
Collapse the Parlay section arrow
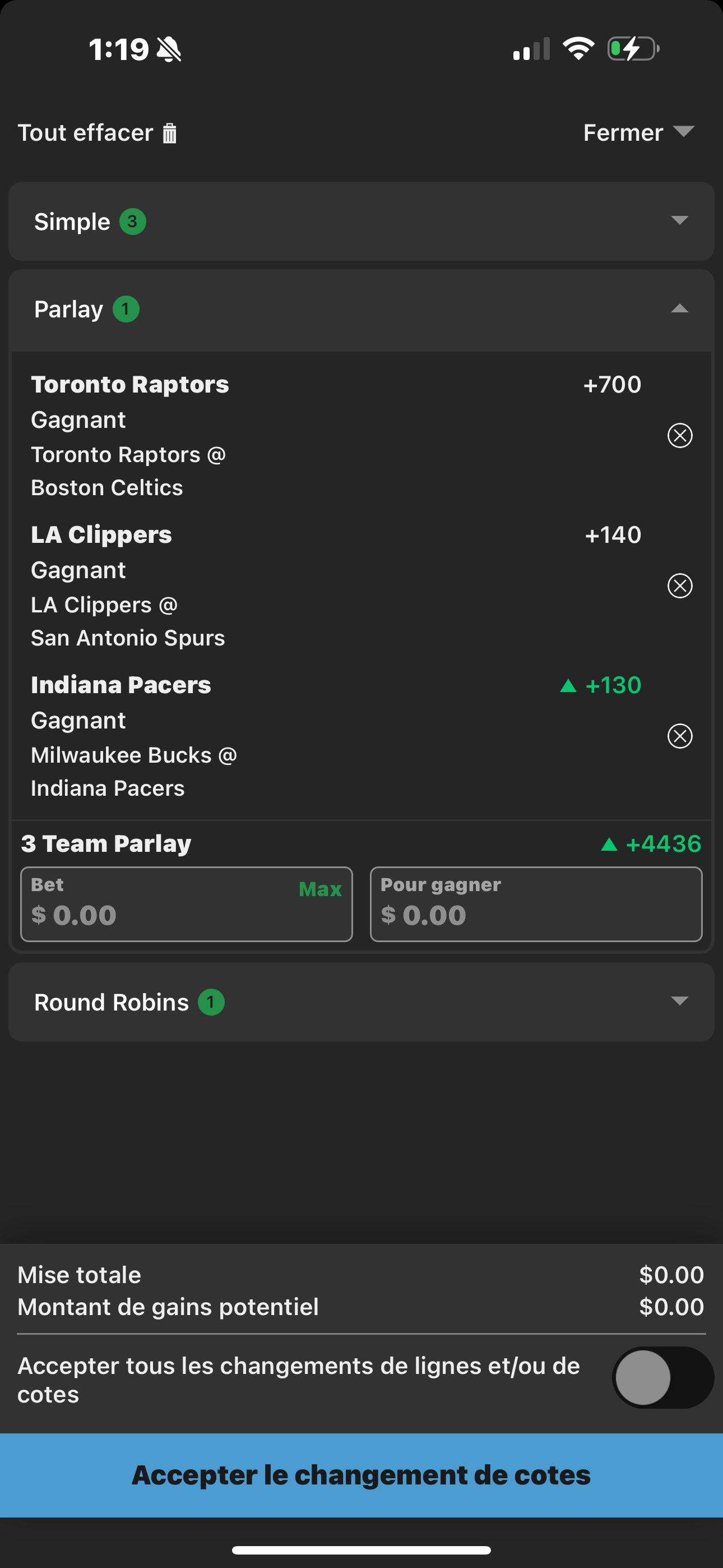(x=679, y=308)
